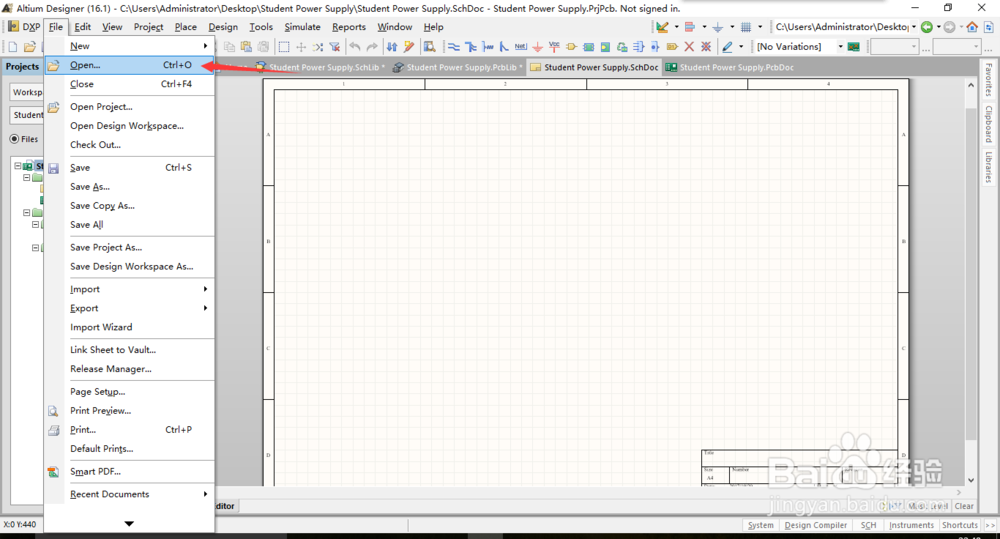Open Recent Documents submenu

(129, 494)
